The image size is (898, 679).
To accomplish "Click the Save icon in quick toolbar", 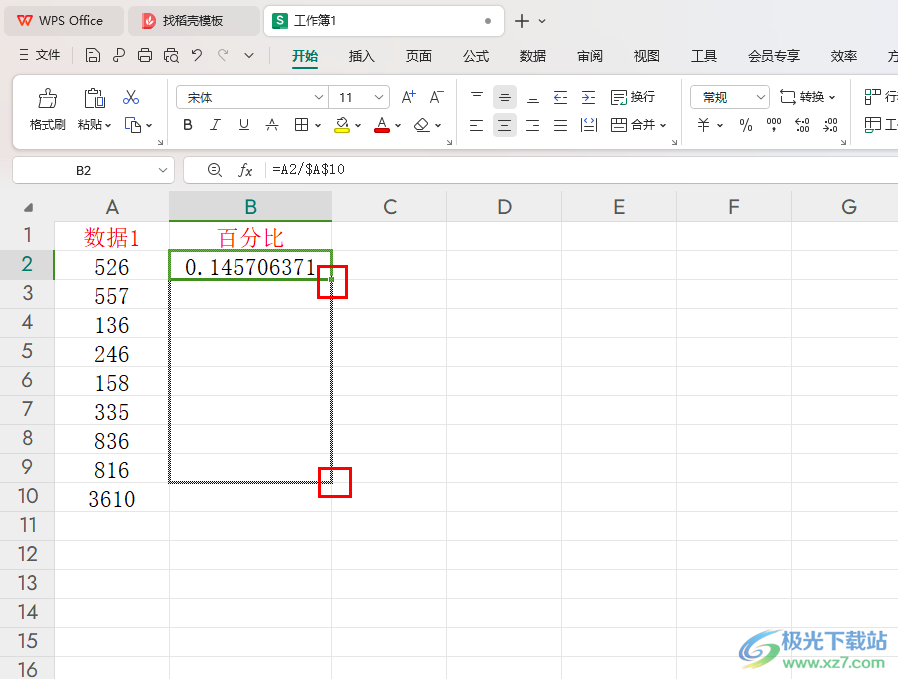I will click(x=92, y=56).
